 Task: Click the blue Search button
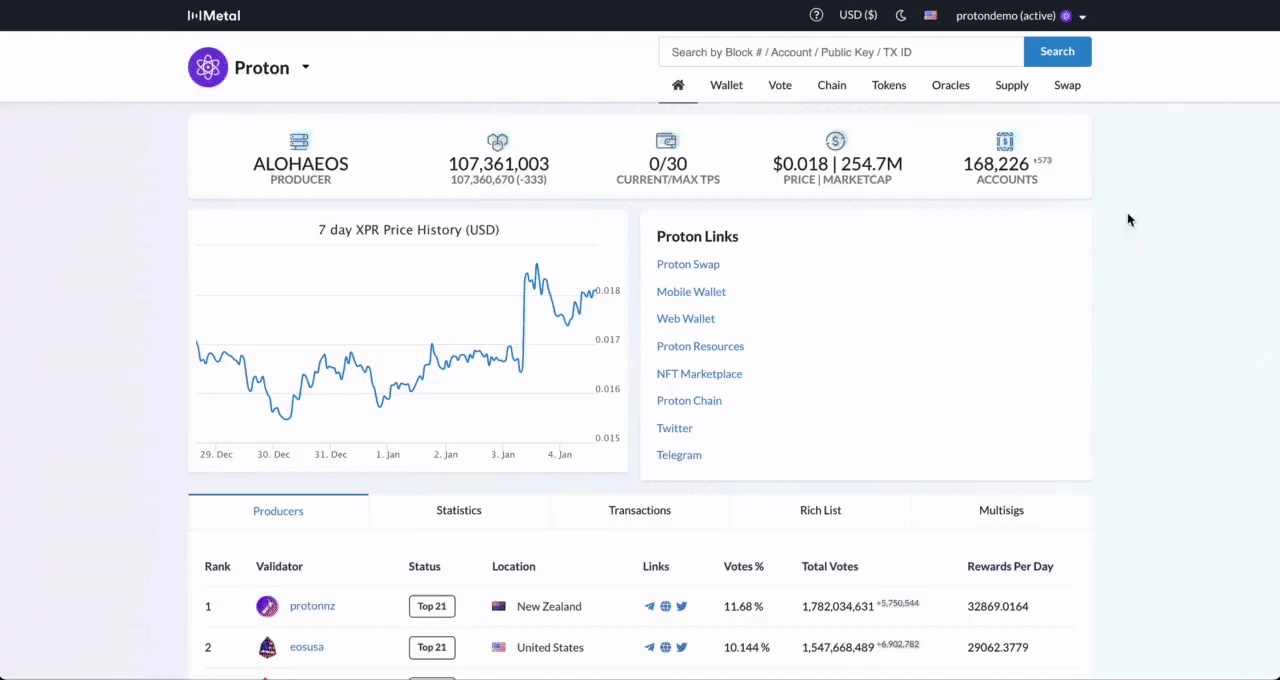[x=1058, y=52]
